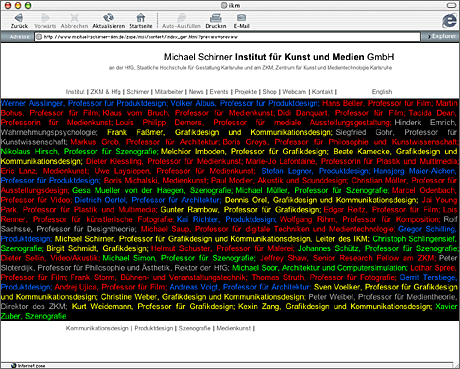
Task: Click the Michael Schirner Institut page heading
Action: click(x=279, y=57)
